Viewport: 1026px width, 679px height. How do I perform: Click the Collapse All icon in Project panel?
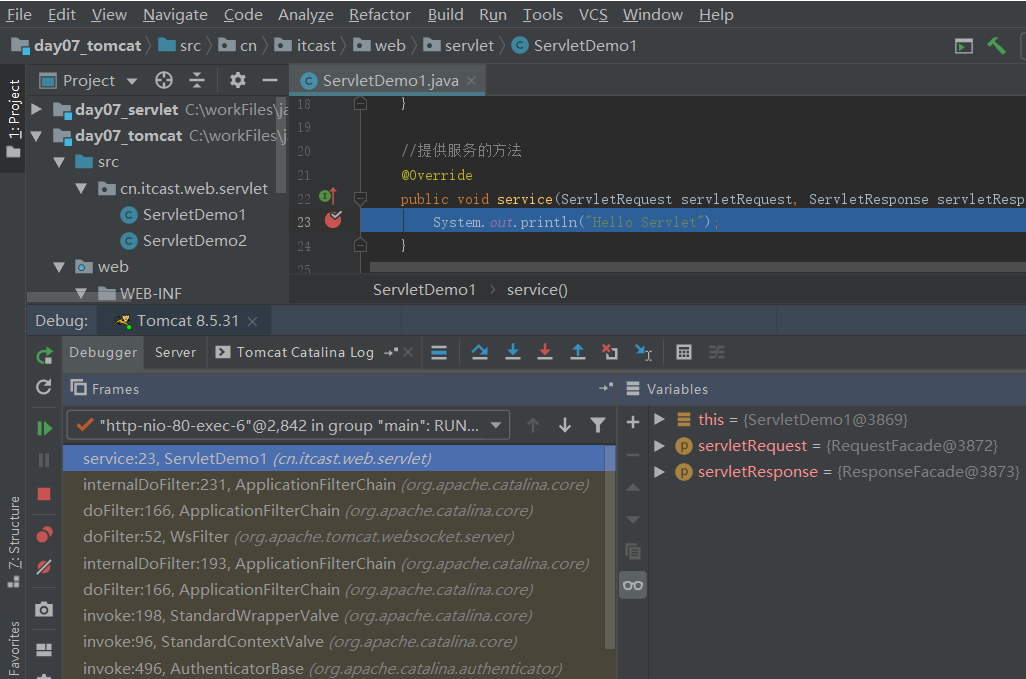(x=197, y=80)
